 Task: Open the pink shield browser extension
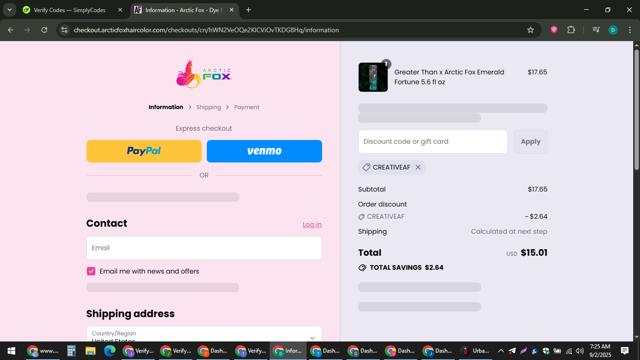pos(554,30)
